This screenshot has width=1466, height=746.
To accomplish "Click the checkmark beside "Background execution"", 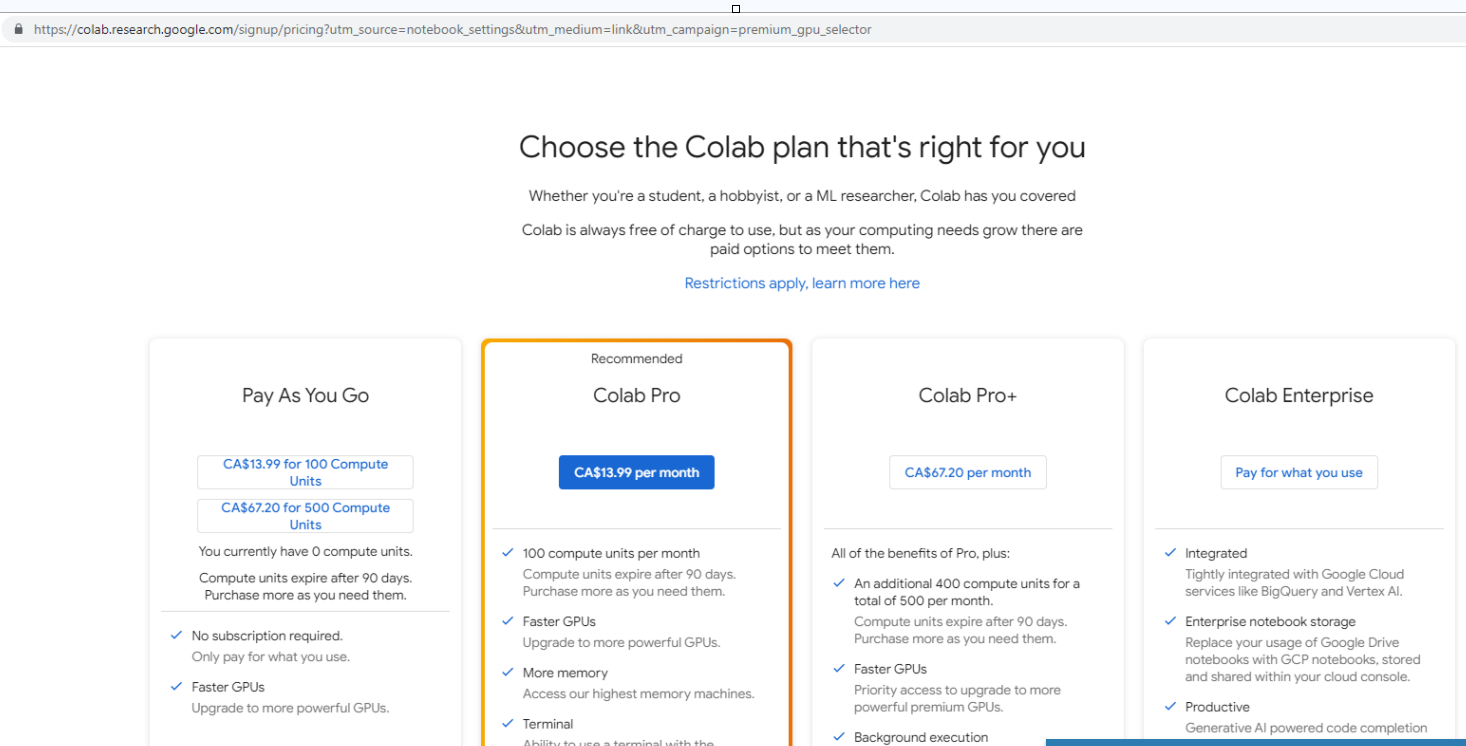I will 839,737.
